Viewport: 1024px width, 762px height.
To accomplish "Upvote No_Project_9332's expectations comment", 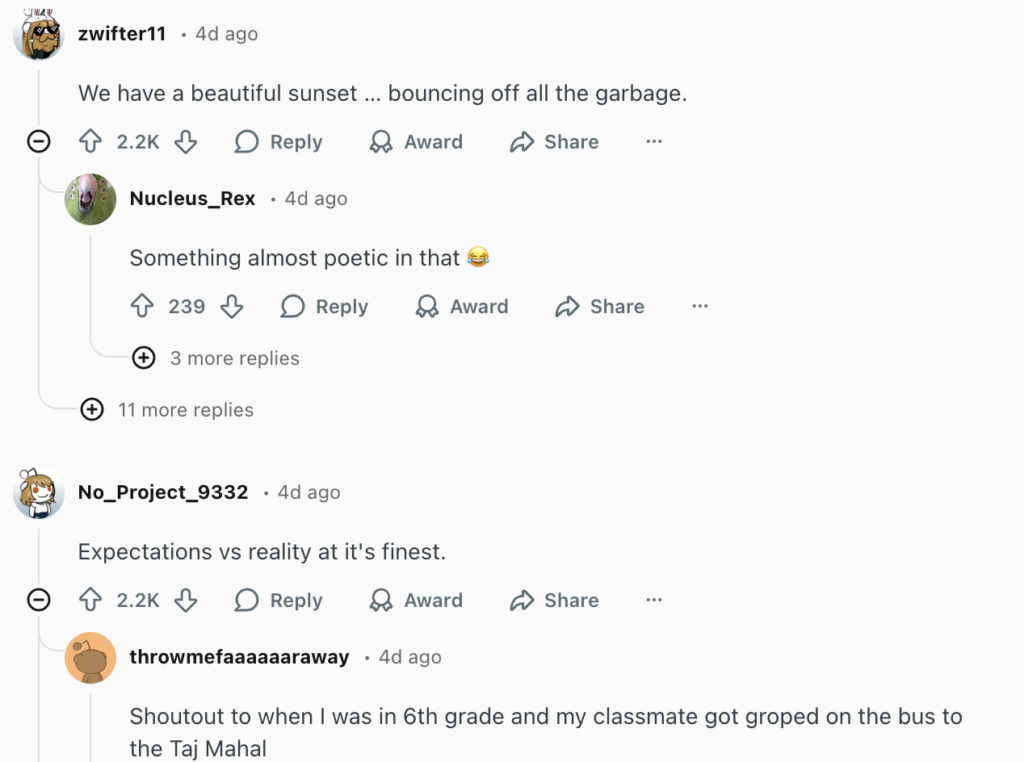I will click(x=91, y=600).
